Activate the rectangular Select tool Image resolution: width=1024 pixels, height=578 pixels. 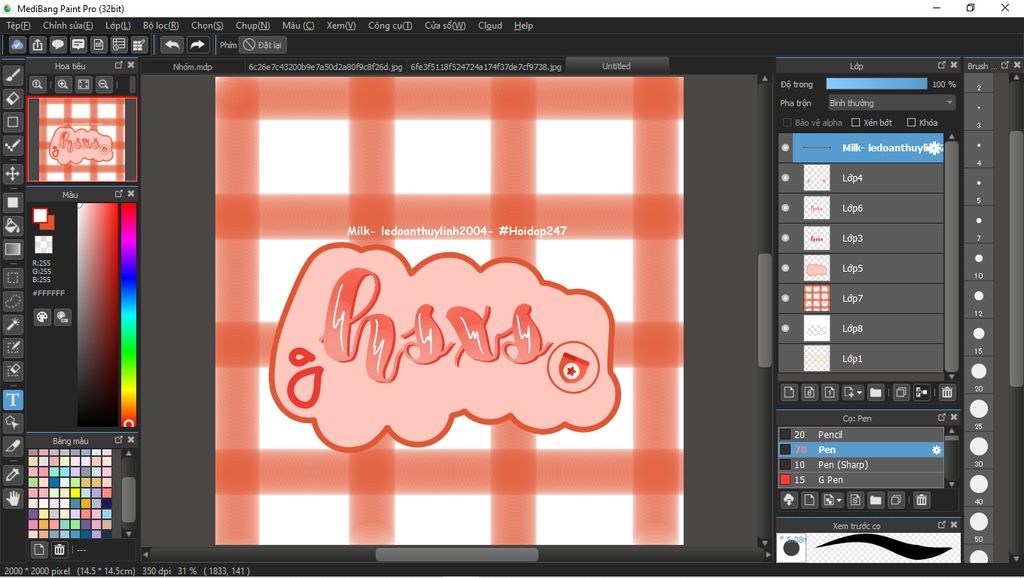(x=13, y=278)
